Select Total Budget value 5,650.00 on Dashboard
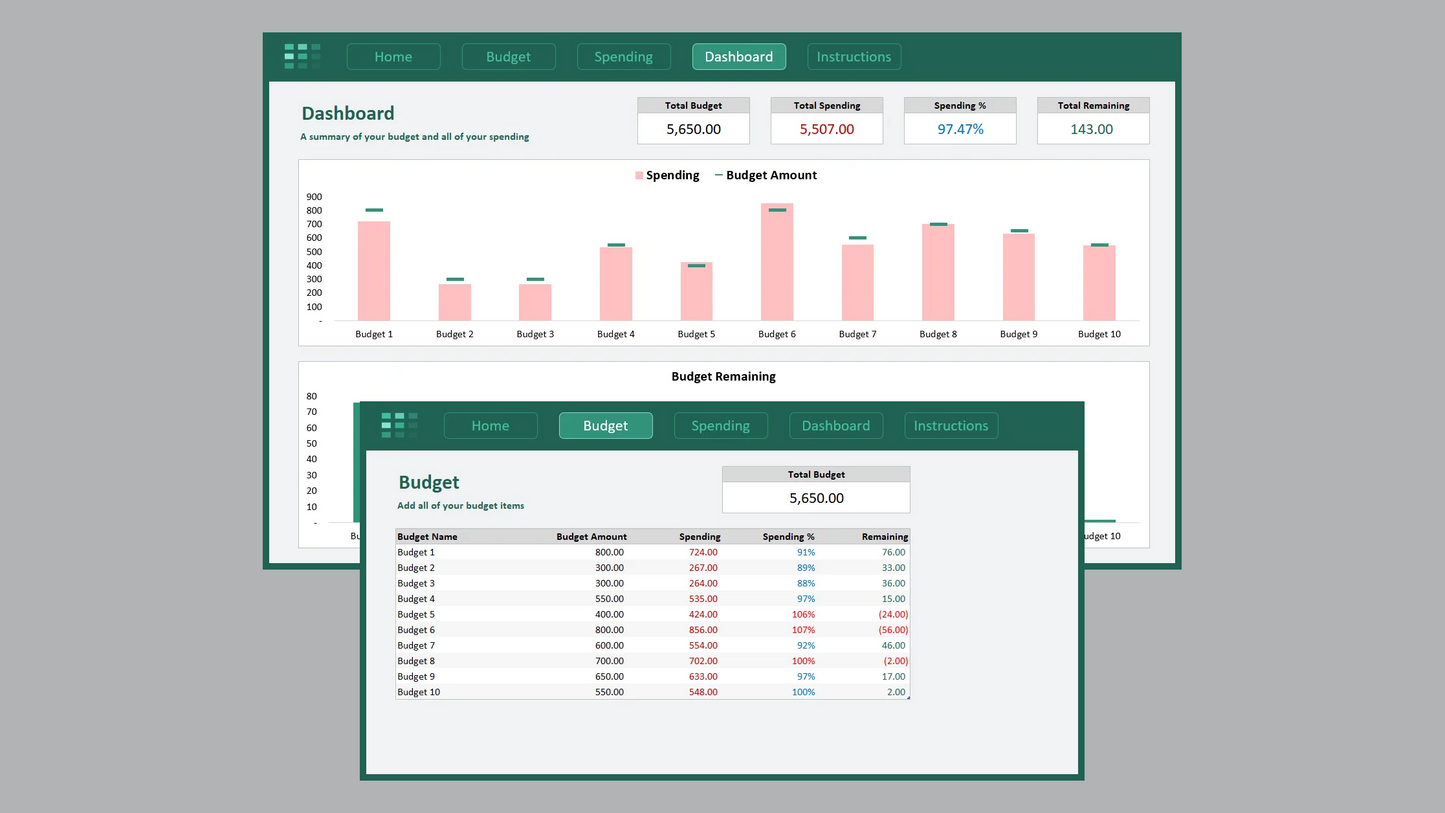This screenshot has width=1445, height=813. 693,129
